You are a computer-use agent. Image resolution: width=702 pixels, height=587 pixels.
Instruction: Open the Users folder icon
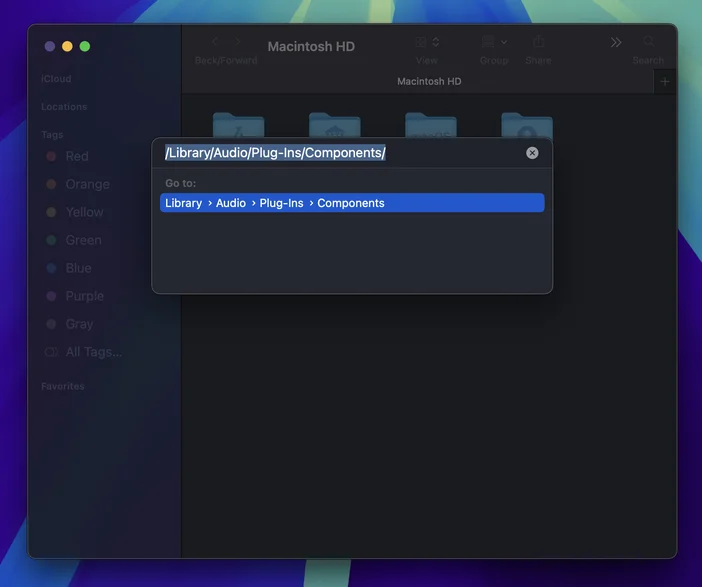(x=527, y=124)
